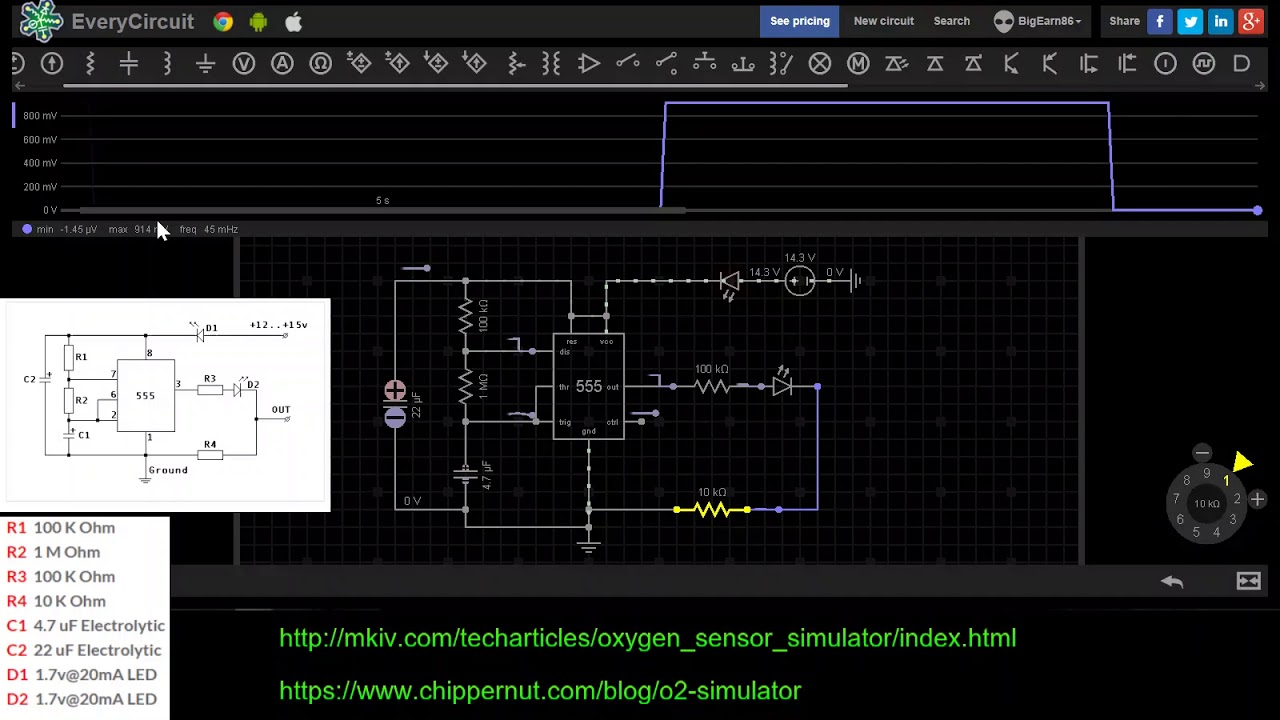Image resolution: width=1280 pixels, height=720 pixels.
Task: Select digit 2 on the value dial
Action: (1237, 499)
